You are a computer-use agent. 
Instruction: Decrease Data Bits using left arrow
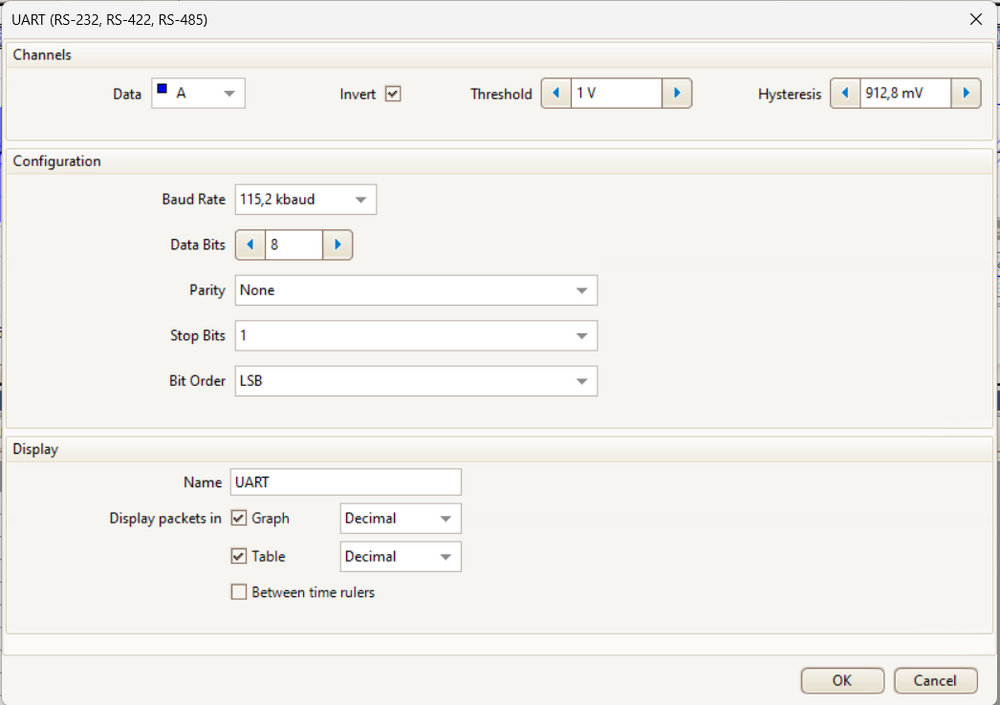[250, 245]
